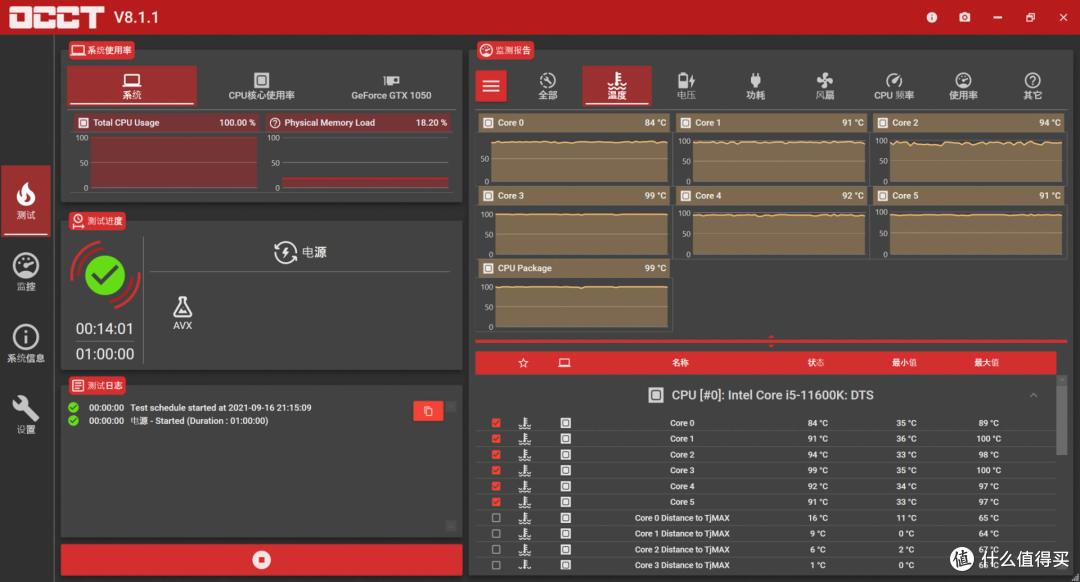Click the Total CPU Usage chip icon
The image size is (1080, 582).
[x=83, y=123]
